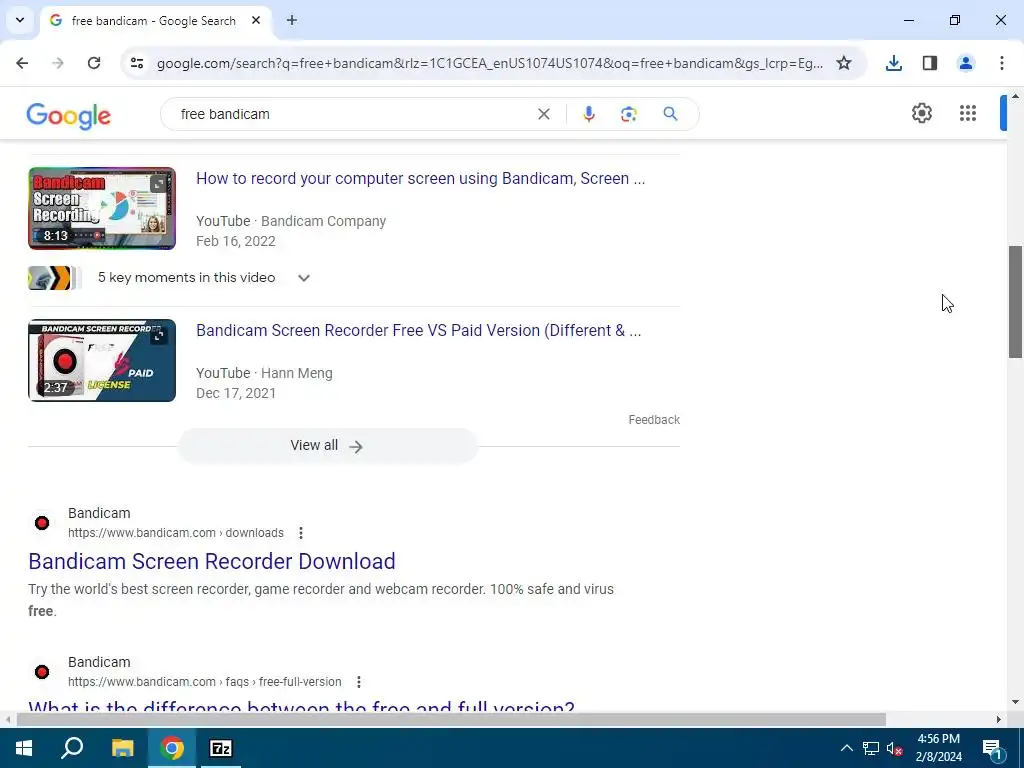Open a new Chrome tab
This screenshot has width=1024, height=768.
pos(292,20)
